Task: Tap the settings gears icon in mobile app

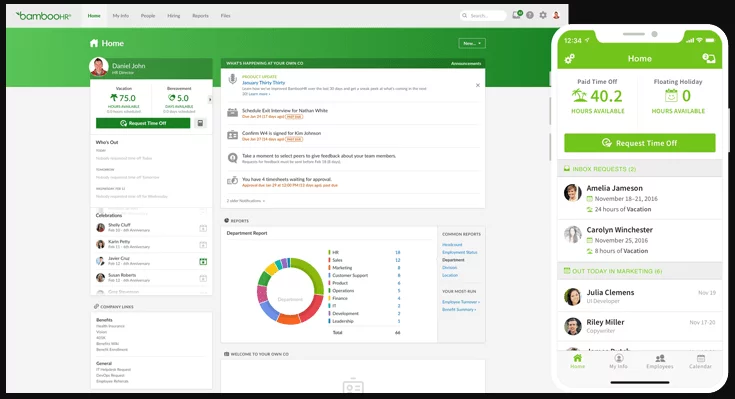Action: 570,59
